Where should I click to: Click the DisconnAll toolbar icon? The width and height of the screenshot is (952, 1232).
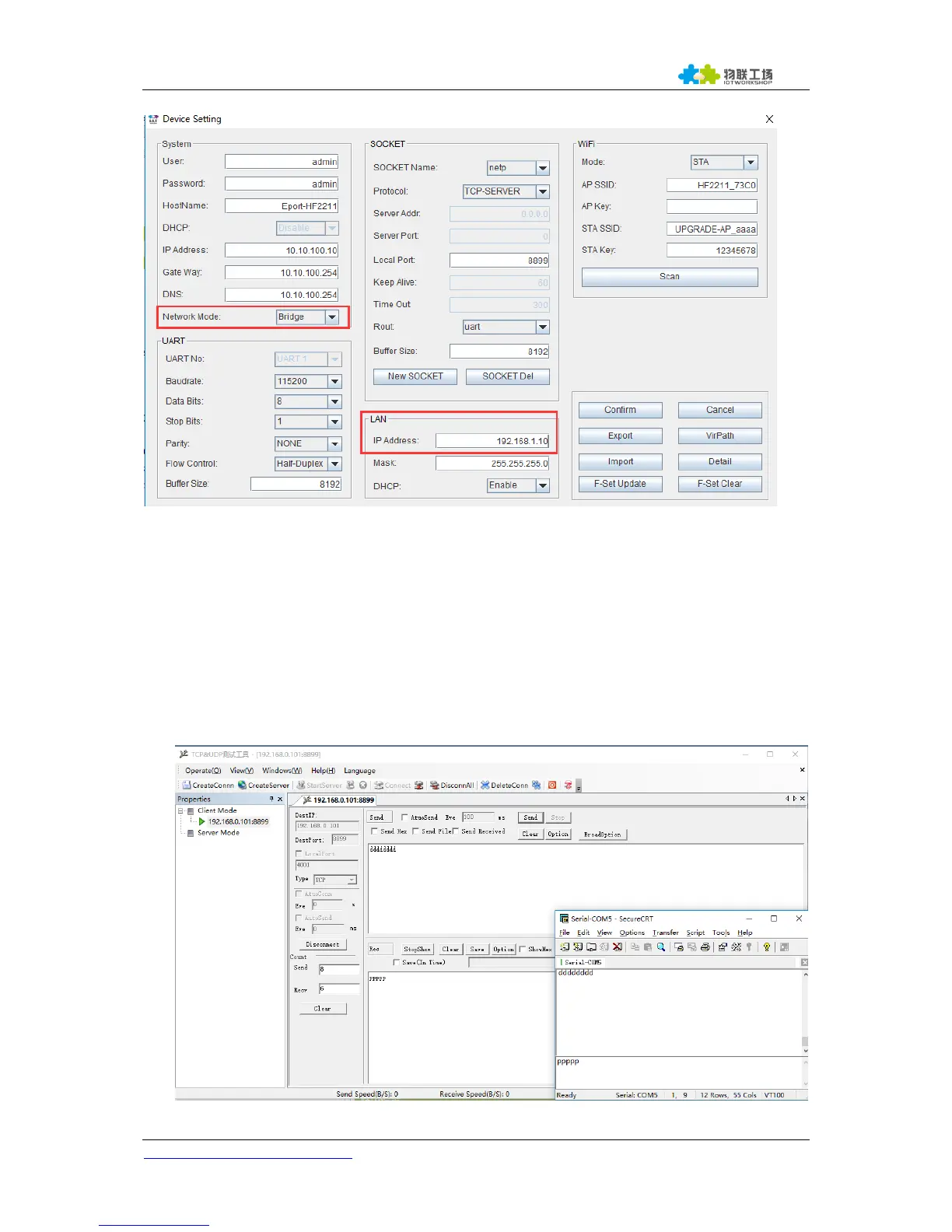coord(435,785)
